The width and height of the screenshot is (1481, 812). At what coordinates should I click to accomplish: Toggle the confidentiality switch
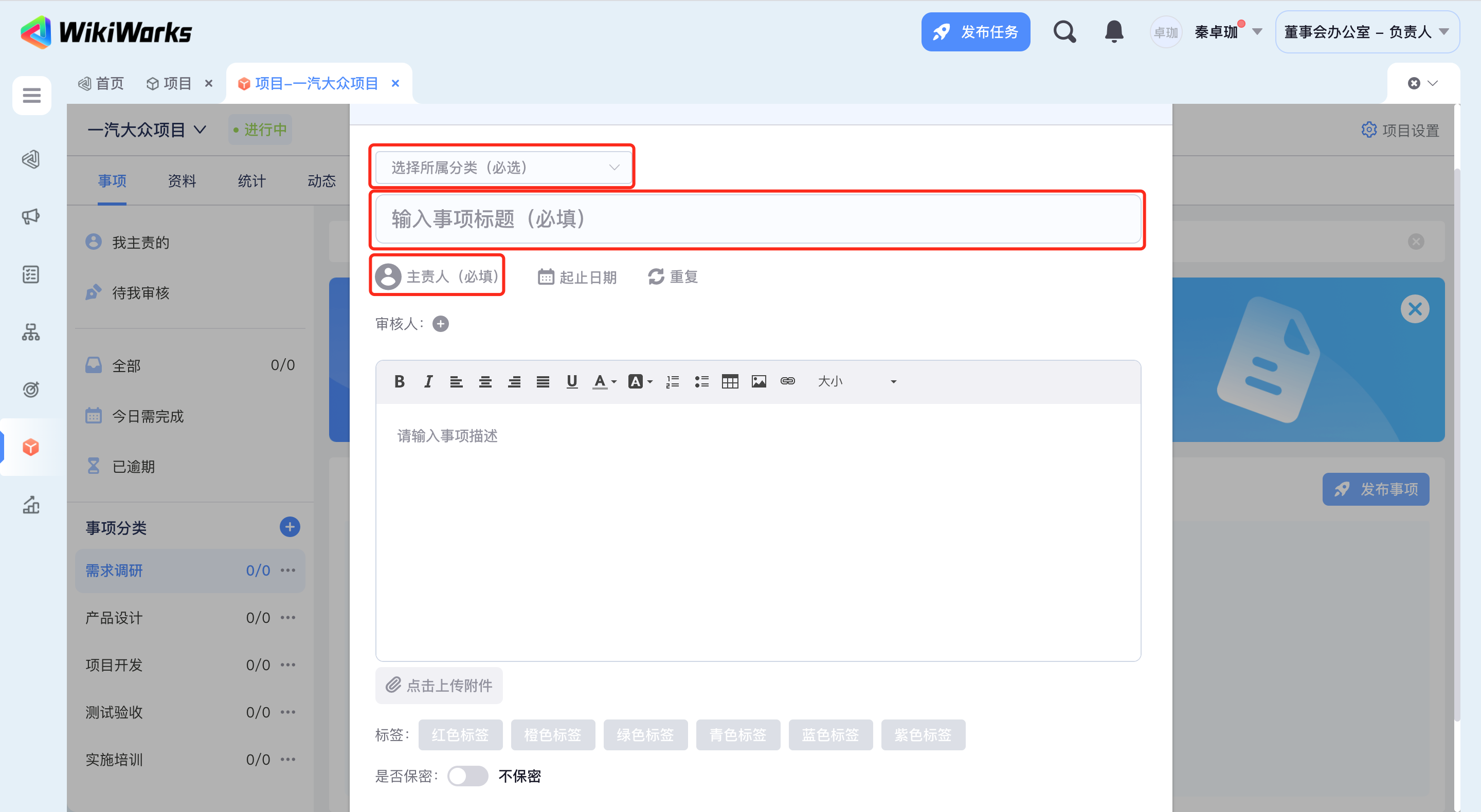[x=467, y=777]
